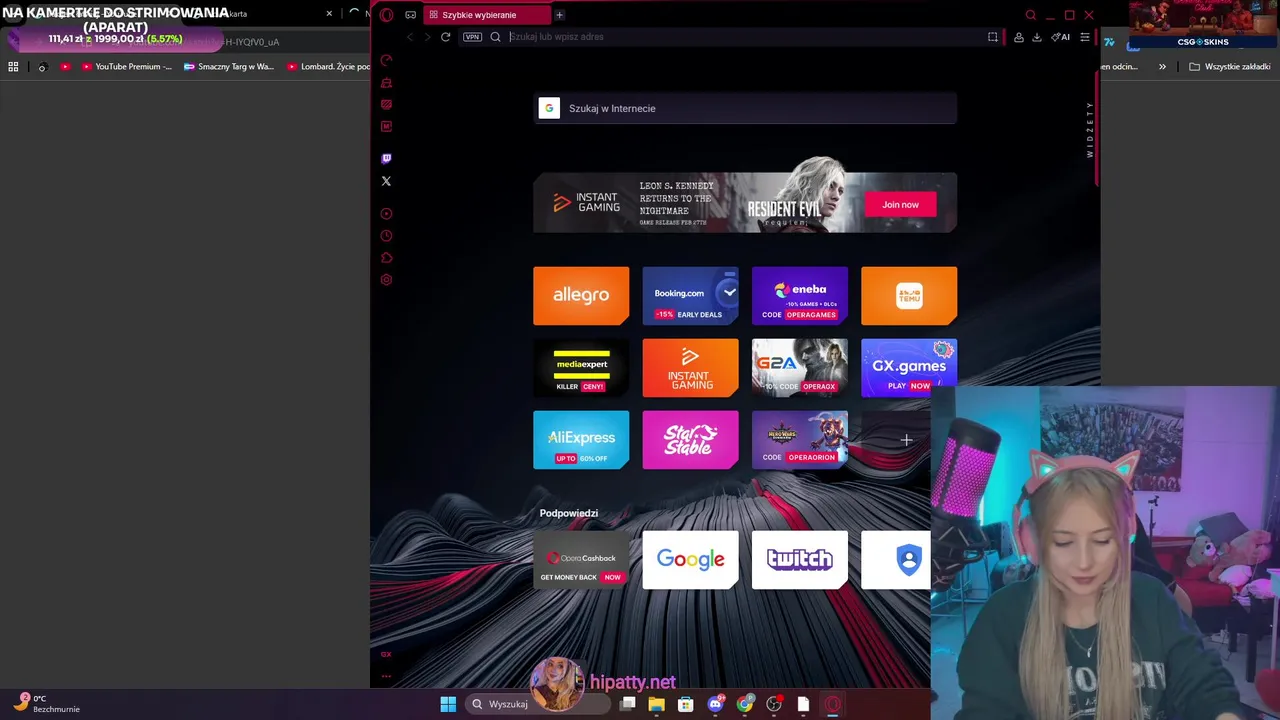Open Lombard bookmark in background browser
This screenshot has height=720, width=1280.
328,67
